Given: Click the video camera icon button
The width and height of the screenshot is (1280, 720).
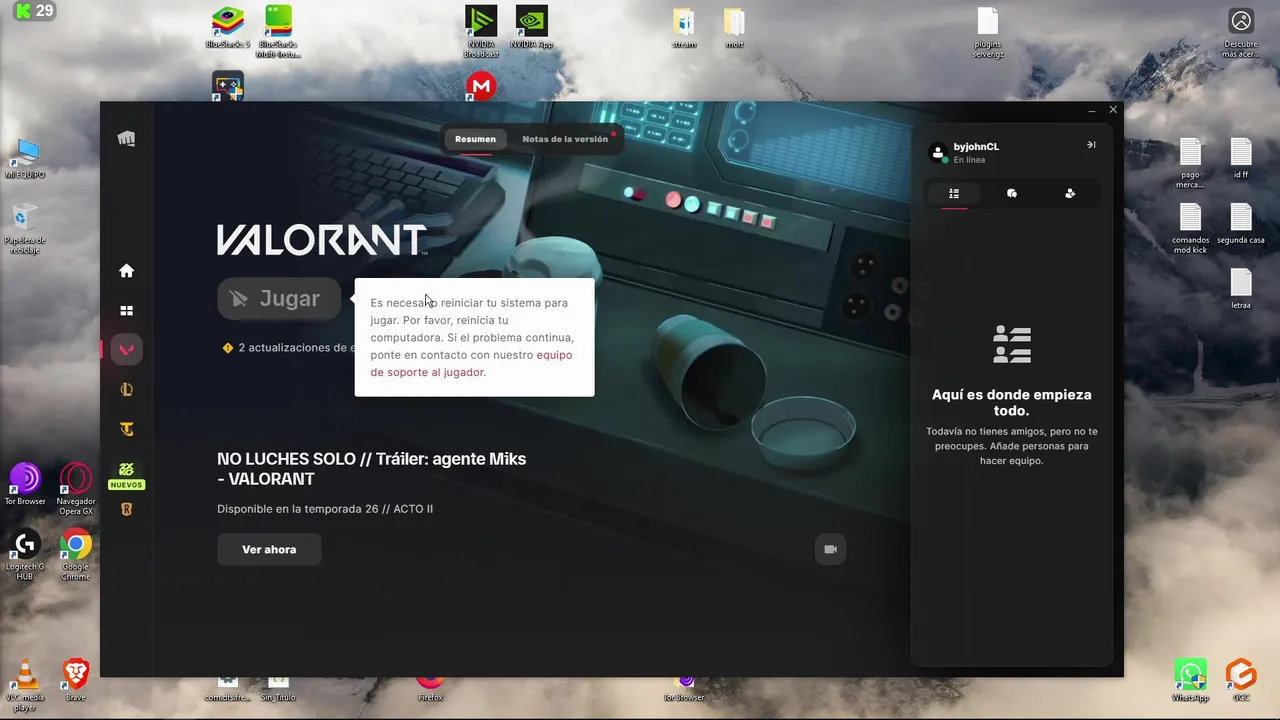Looking at the screenshot, I should [x=830, y=549].
